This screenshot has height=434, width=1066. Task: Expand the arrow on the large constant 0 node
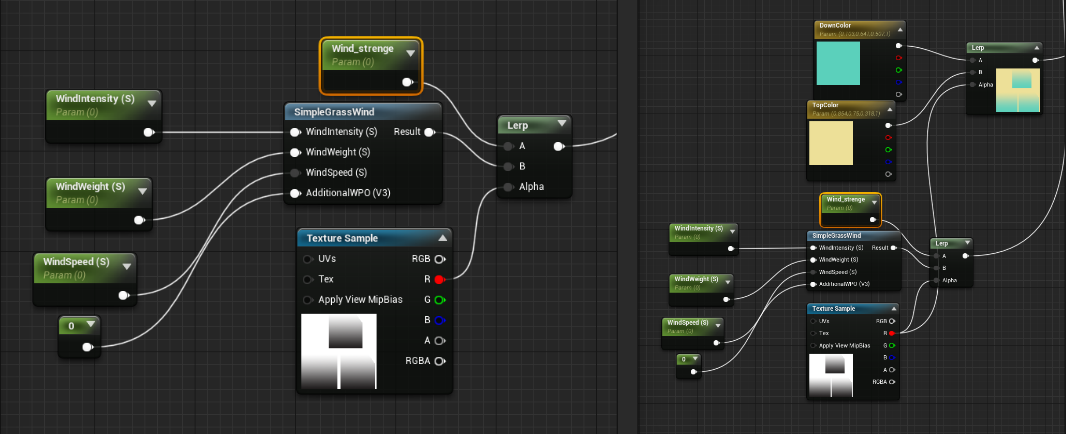click(x=89, y=325)
